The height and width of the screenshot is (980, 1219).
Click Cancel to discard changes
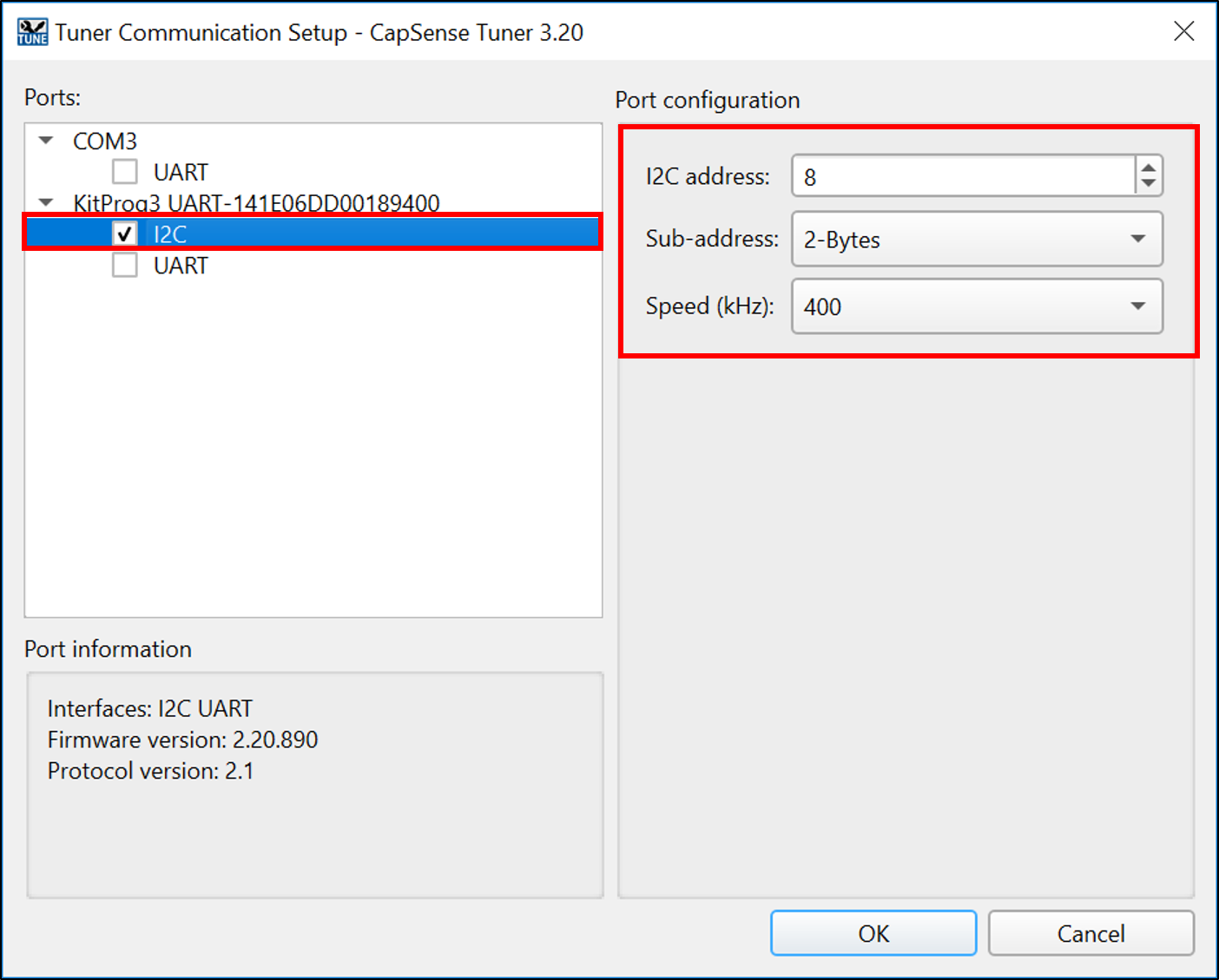pos(1091,933)
